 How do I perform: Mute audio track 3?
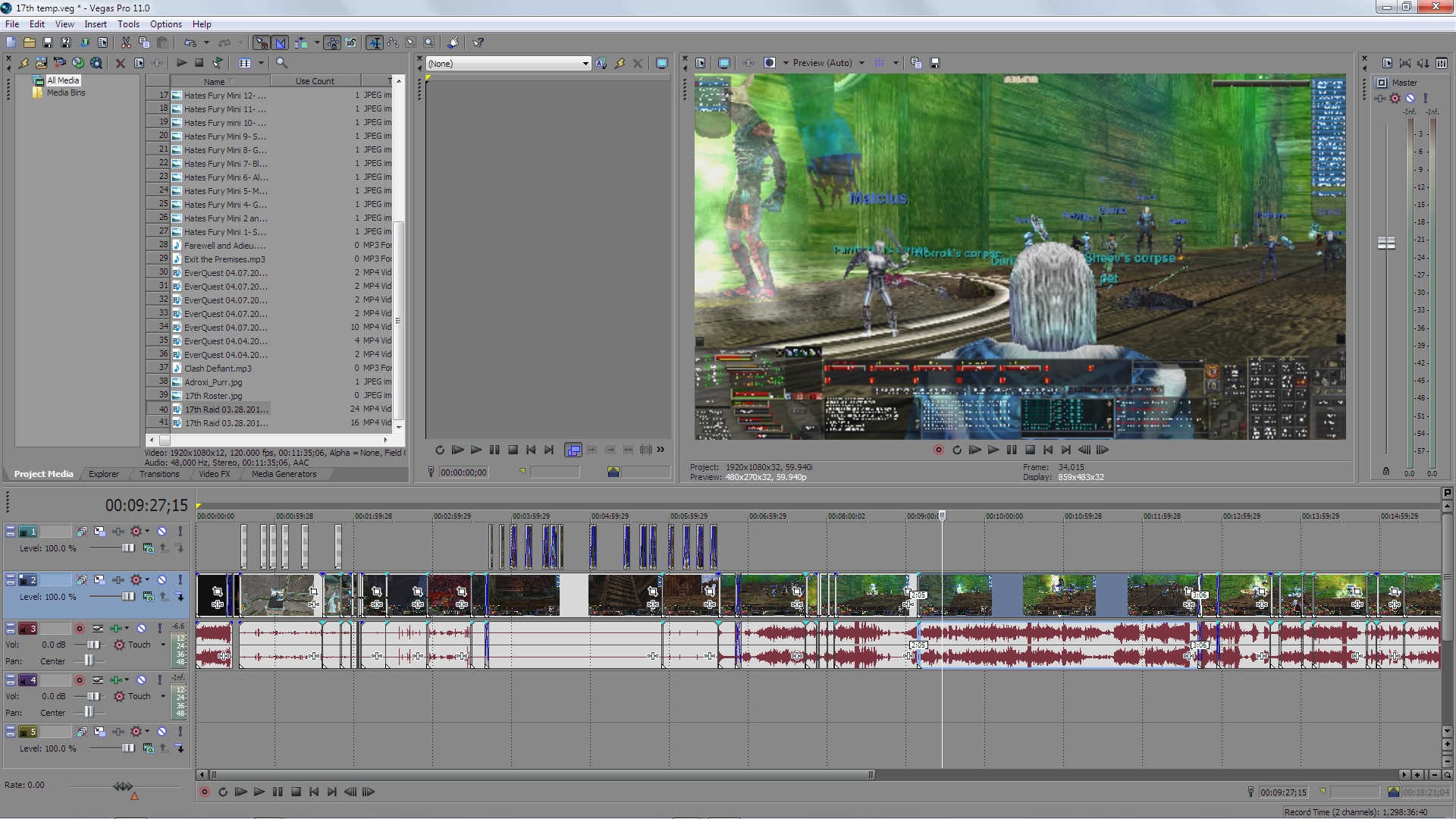(x=141, y=629)
